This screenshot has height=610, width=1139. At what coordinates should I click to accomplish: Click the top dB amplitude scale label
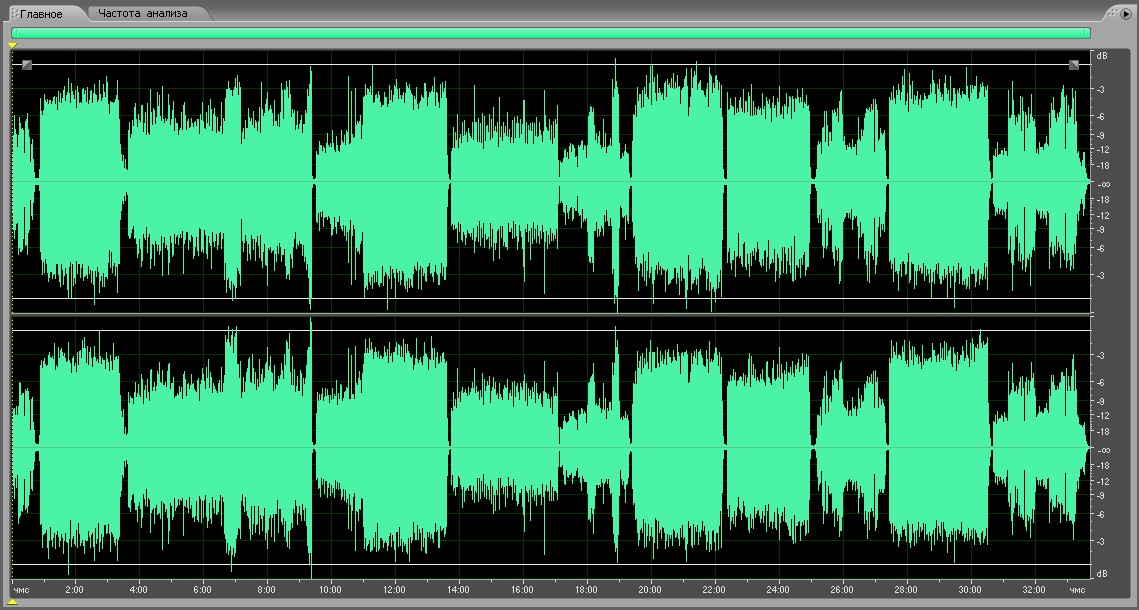click(1102, 56)
